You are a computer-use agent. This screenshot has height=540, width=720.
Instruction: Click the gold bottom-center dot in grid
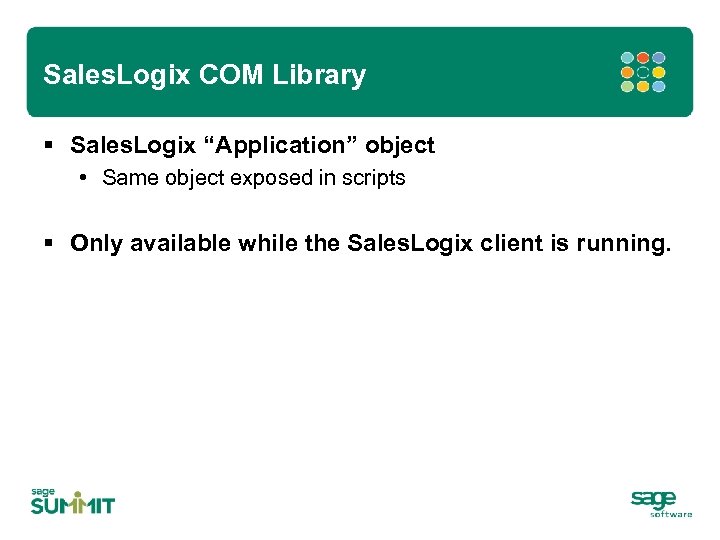[x=643, y=87]
